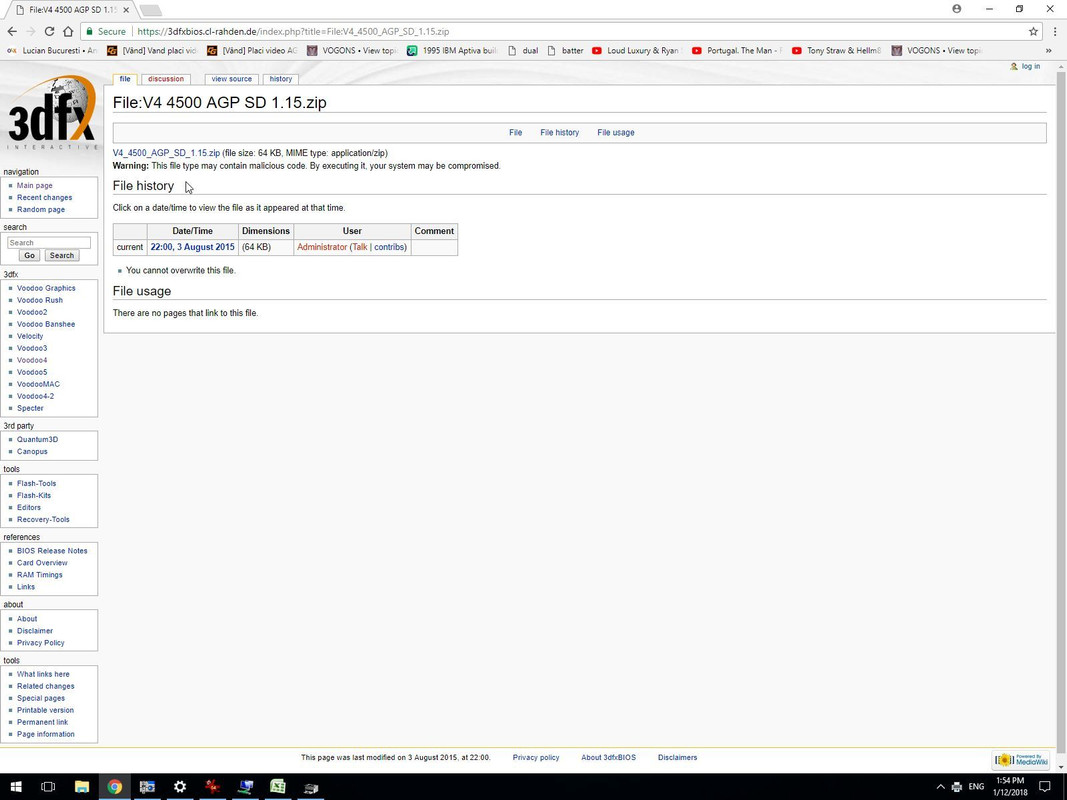
Task: Open Administrator's Talk link
Action: click(x=360, y=247)
